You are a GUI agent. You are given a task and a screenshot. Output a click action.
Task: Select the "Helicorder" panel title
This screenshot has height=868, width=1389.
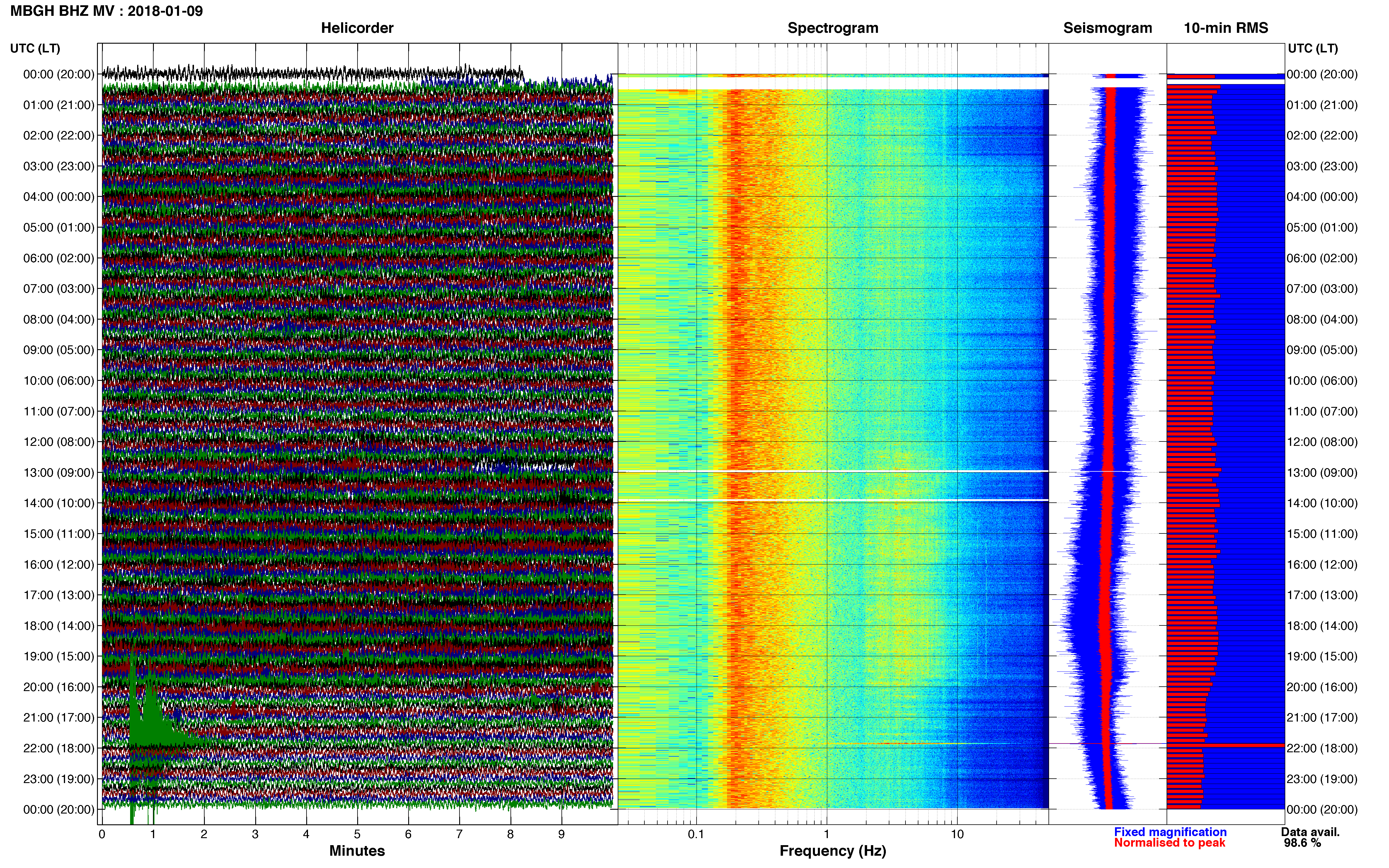click(x=357, y=28)
